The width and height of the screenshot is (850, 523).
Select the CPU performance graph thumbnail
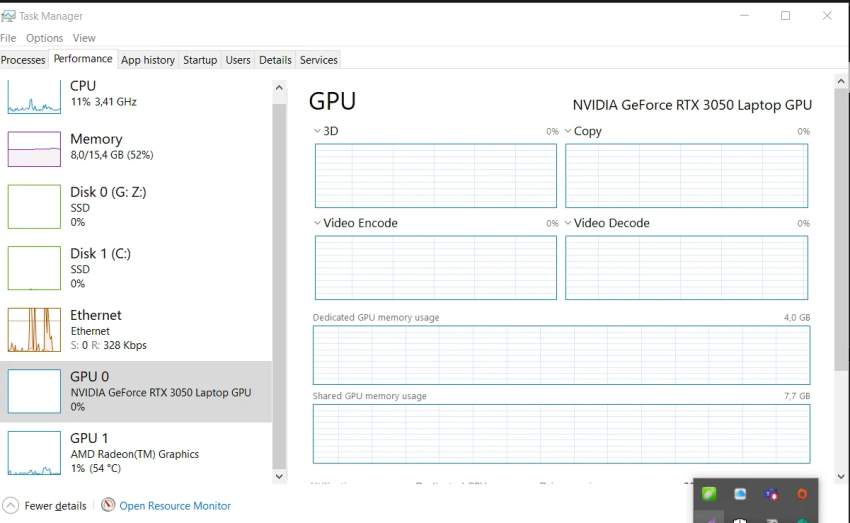pyautogui.click(x=34, y=96)
